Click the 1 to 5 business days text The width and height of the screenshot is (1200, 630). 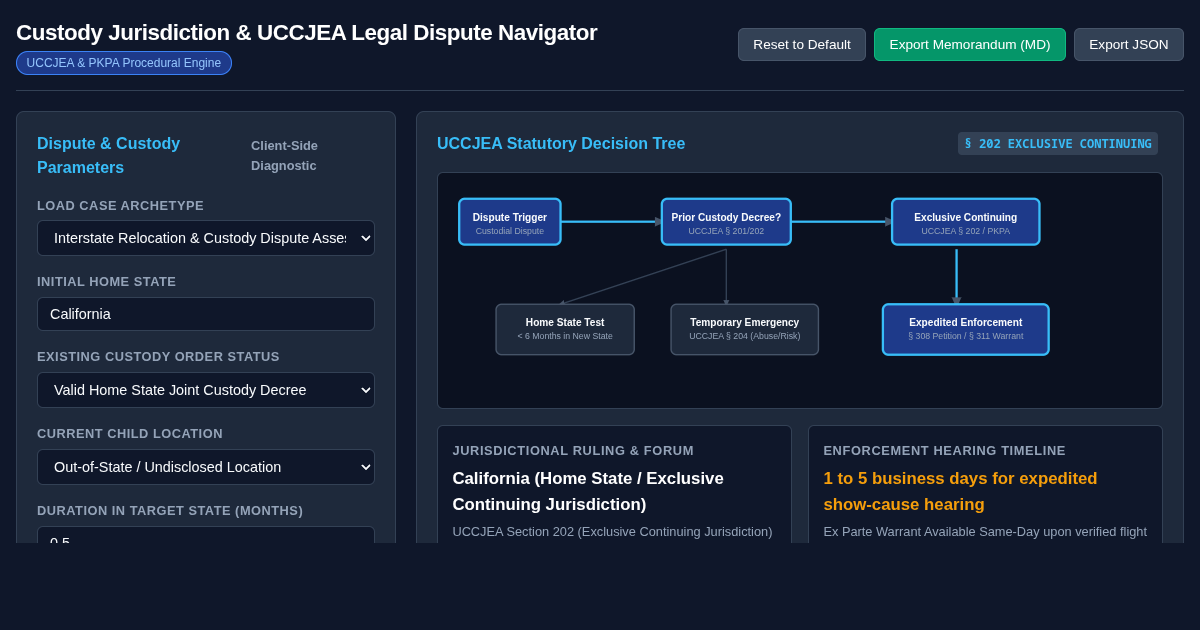pyautogui.click(x=960, y=492)
